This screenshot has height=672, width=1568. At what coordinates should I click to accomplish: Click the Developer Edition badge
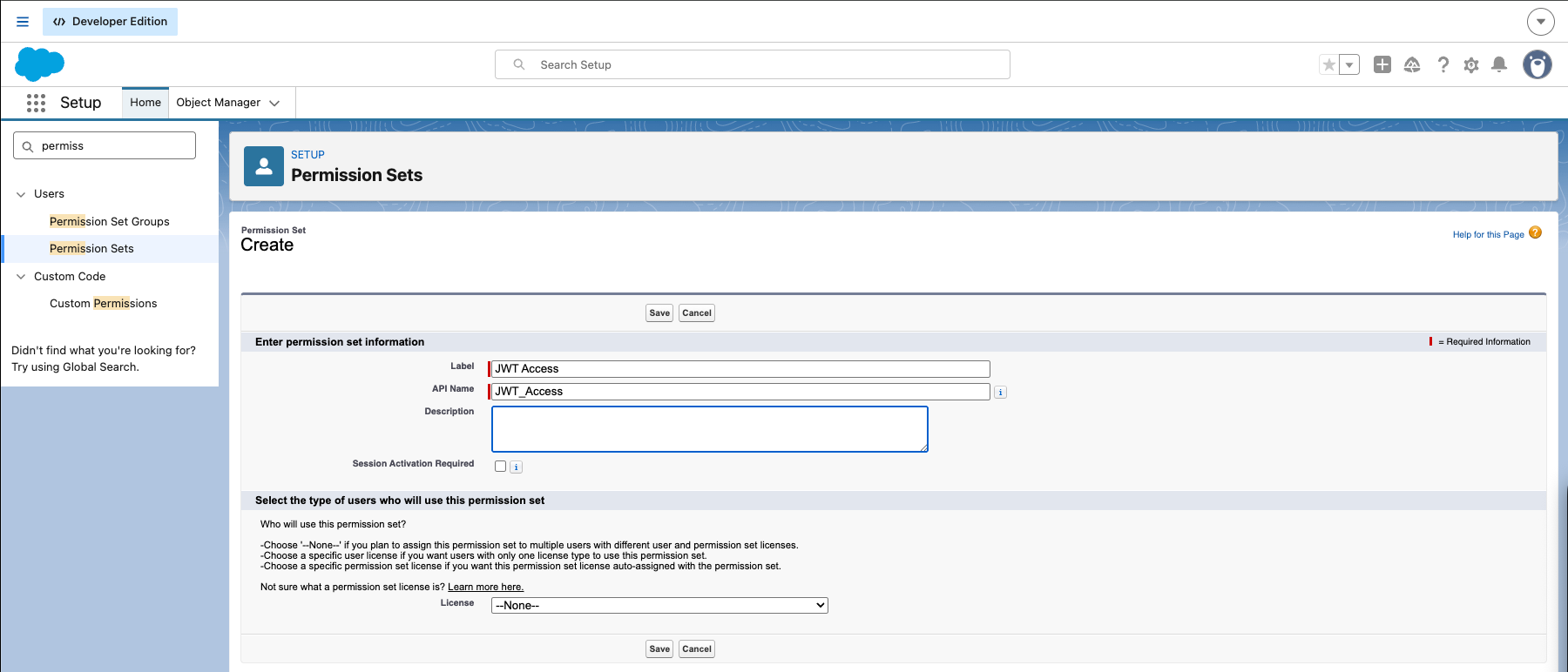click(x=110, y=22)
